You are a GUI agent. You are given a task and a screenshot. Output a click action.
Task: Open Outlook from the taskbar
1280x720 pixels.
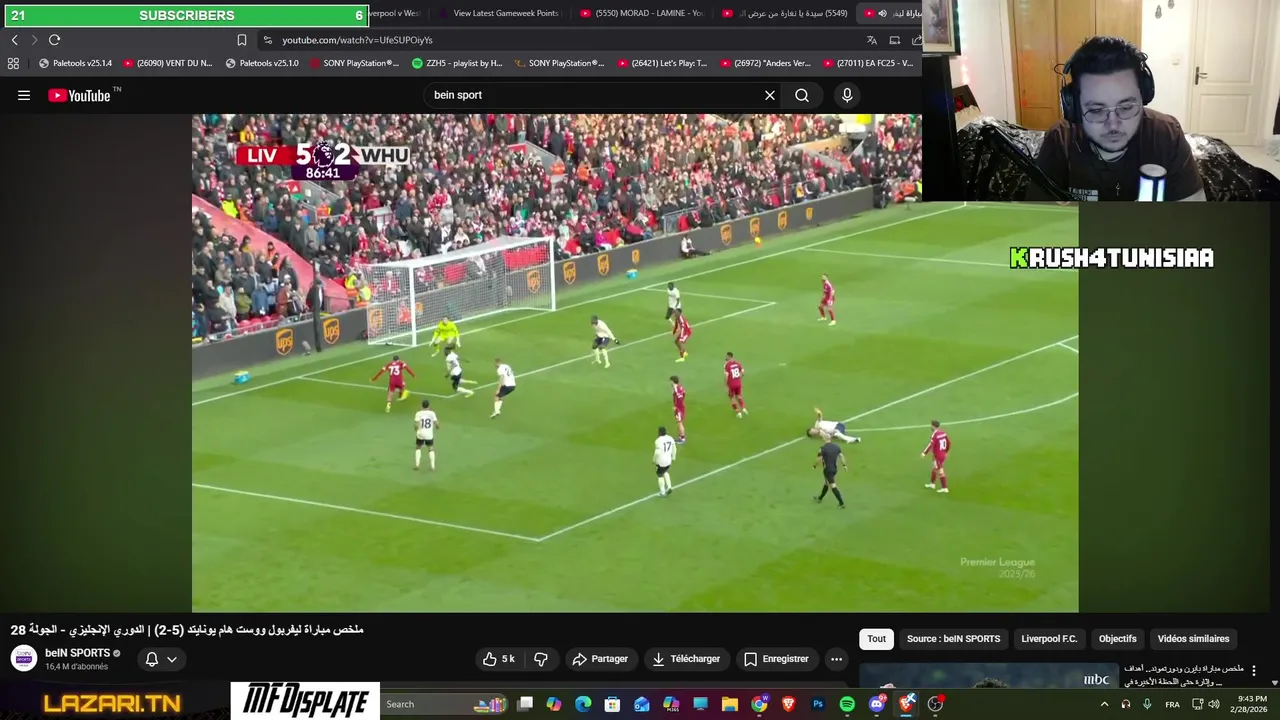pyautogui.click(x=642, y=704)
